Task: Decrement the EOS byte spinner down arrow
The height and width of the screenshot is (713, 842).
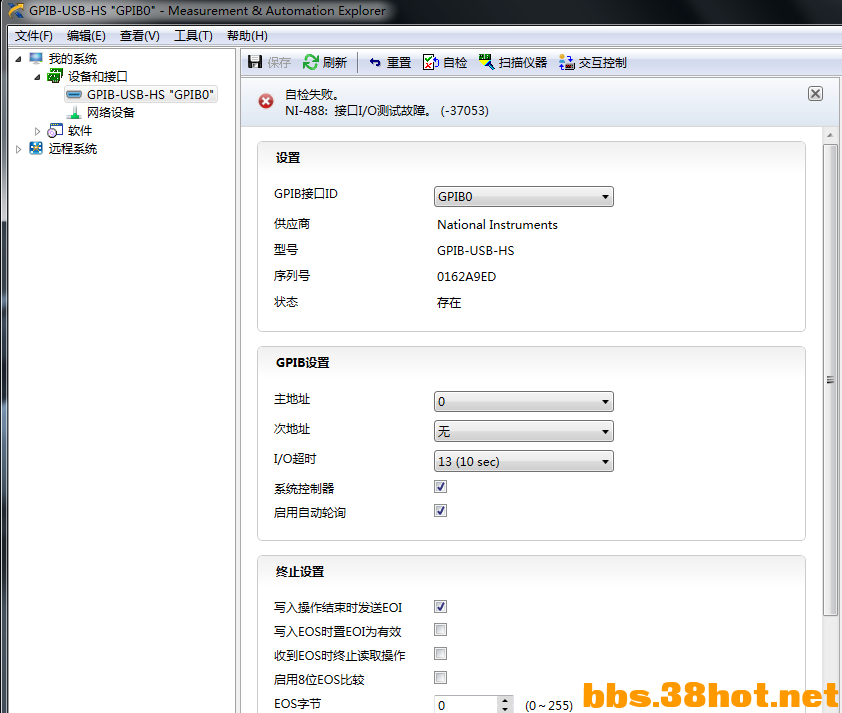Action: click(x=505, y=709)
